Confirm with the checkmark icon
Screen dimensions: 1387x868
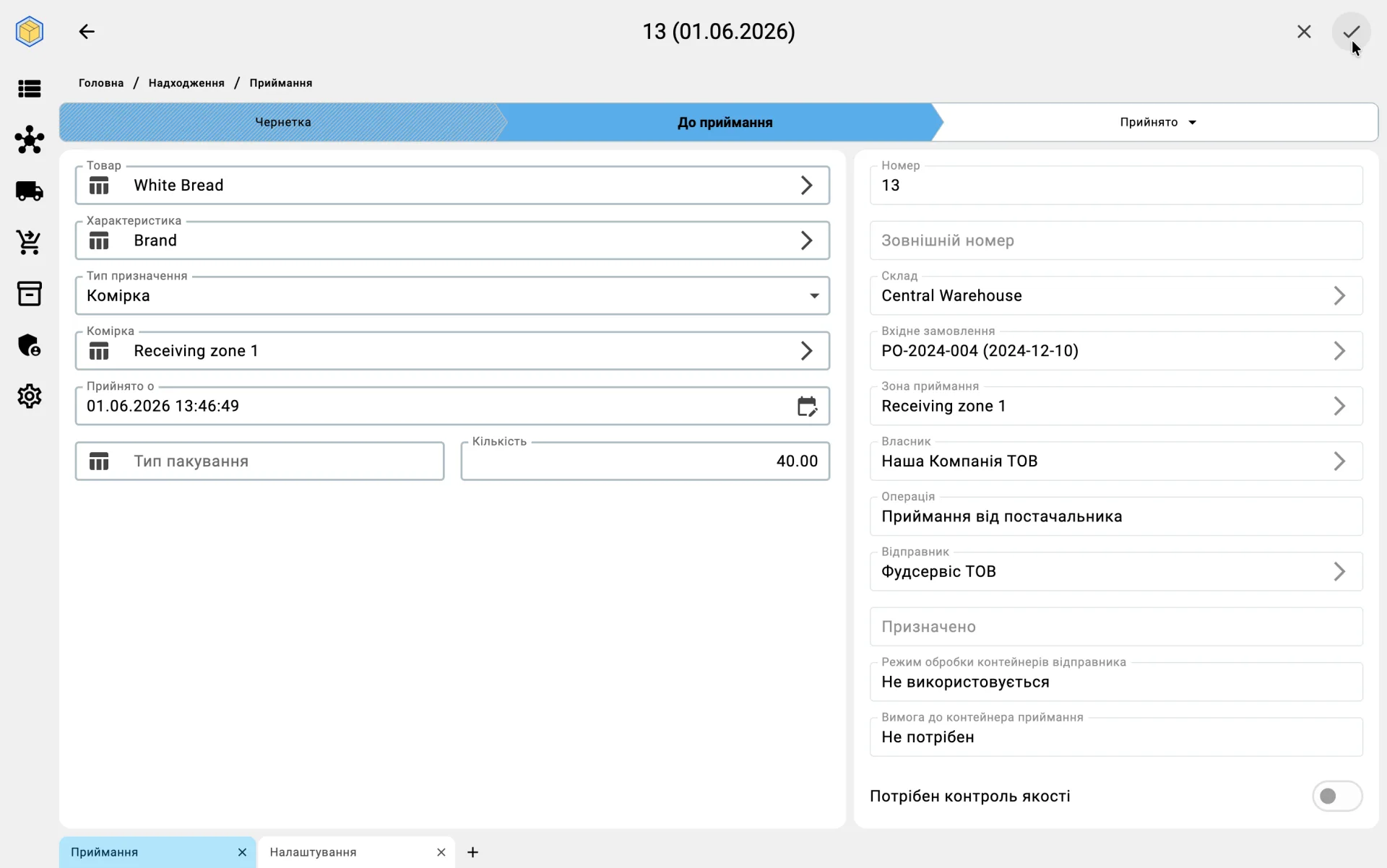(1351, 32)
